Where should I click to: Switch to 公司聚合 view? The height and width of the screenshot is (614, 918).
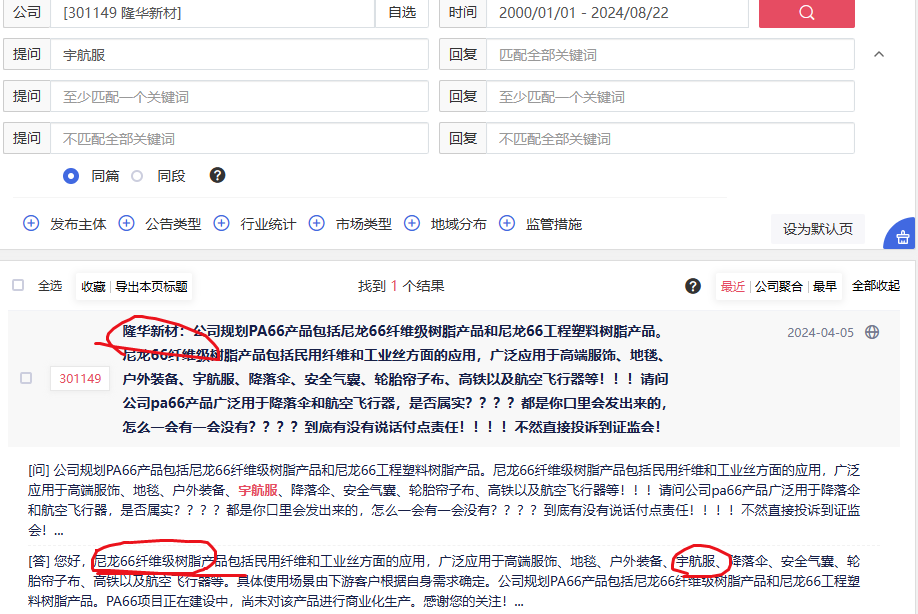778,286
